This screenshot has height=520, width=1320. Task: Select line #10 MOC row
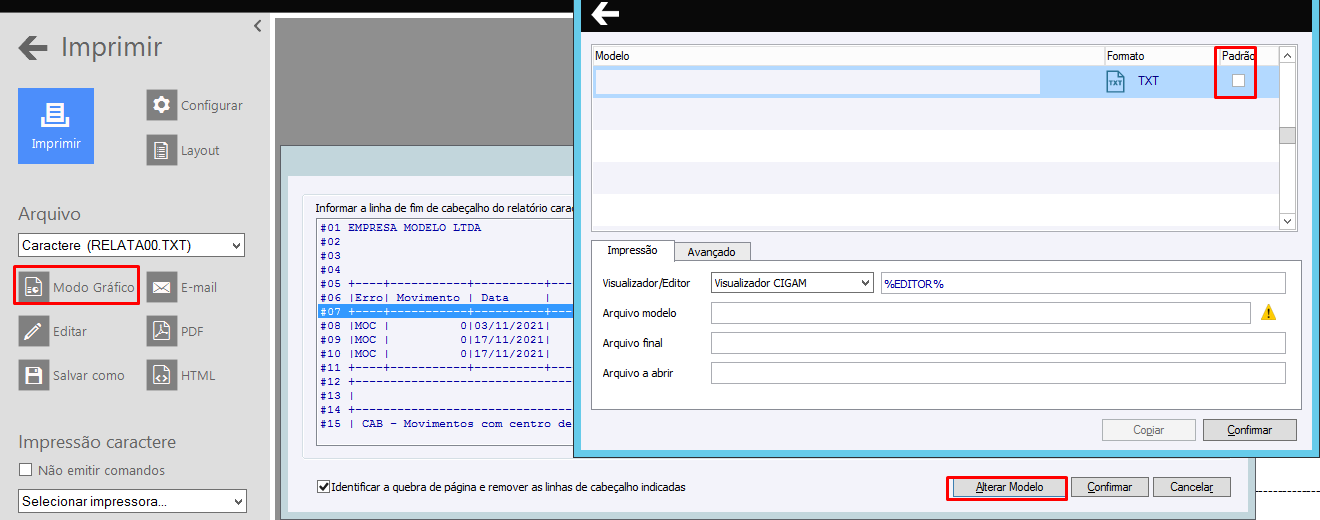pyautogui.click(x=443, y=353)
